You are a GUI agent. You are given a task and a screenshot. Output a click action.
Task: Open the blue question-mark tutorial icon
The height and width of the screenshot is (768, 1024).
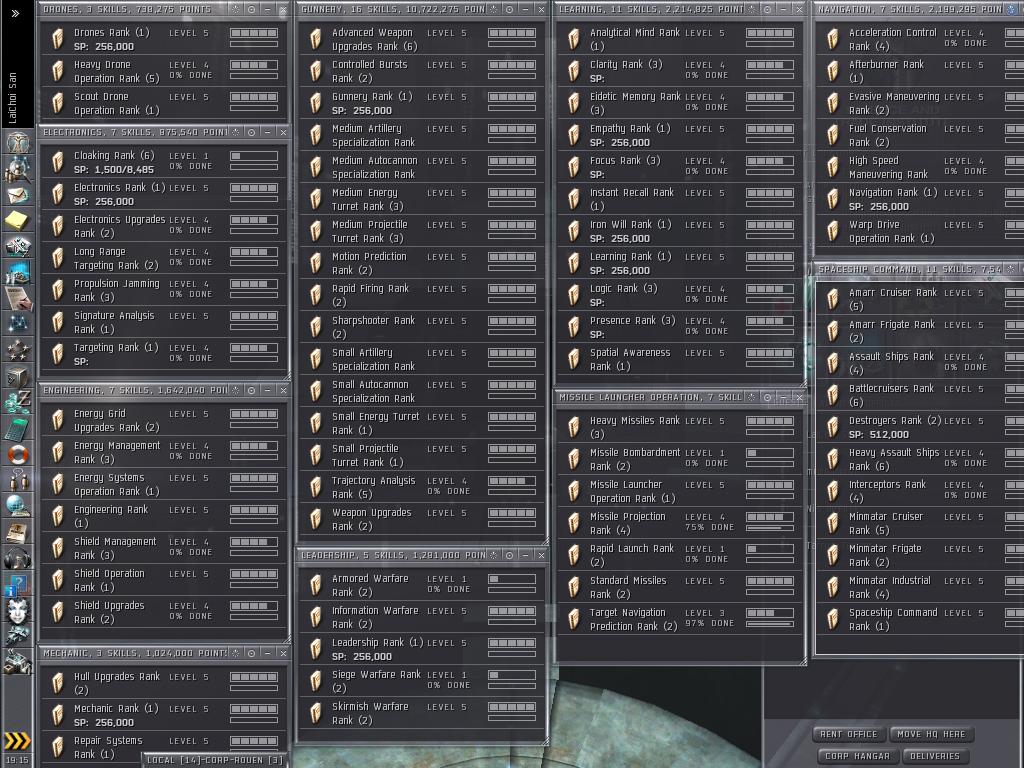coord(18,584)
